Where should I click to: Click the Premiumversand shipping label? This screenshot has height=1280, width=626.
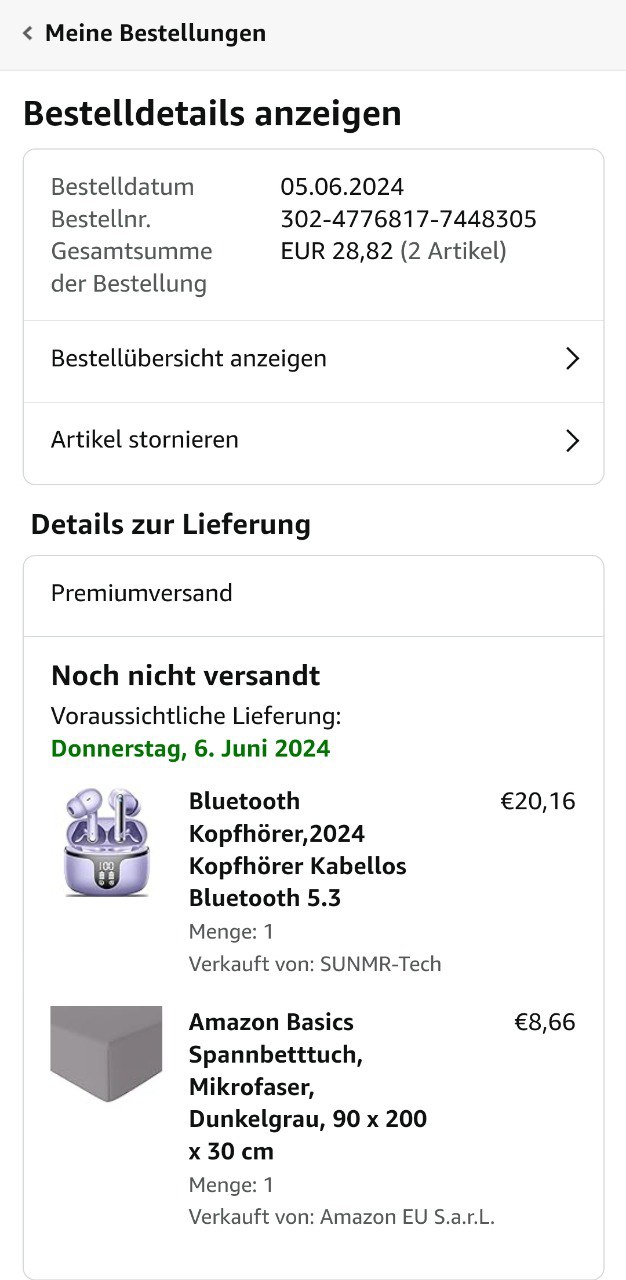(x=142, y=593)
